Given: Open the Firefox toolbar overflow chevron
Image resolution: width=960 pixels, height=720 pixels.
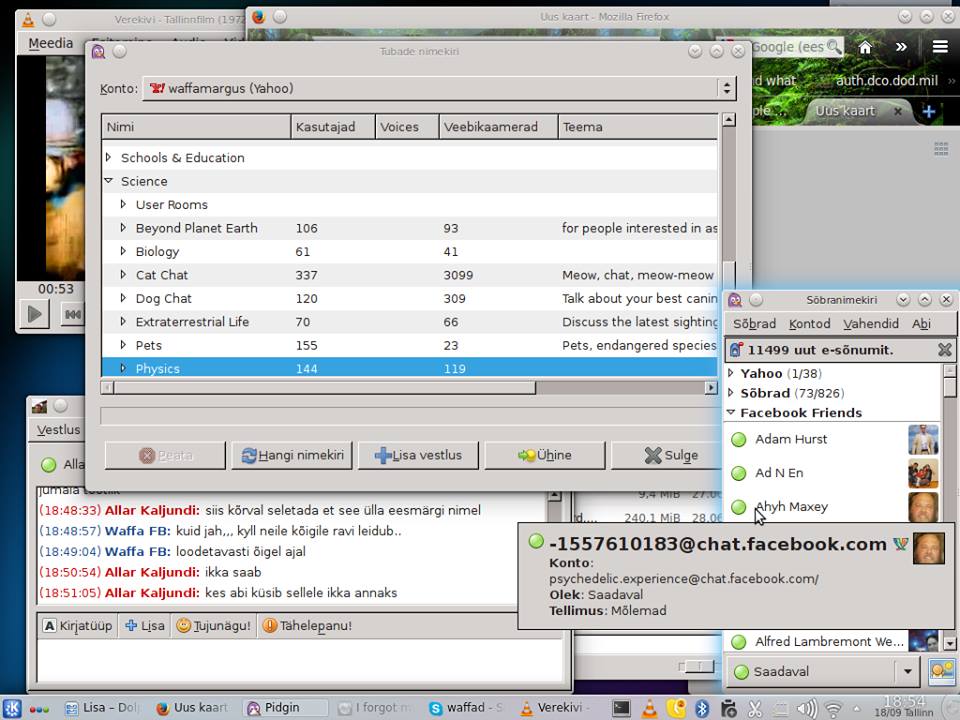Looking at the screenshot, I should coord(901,47).
